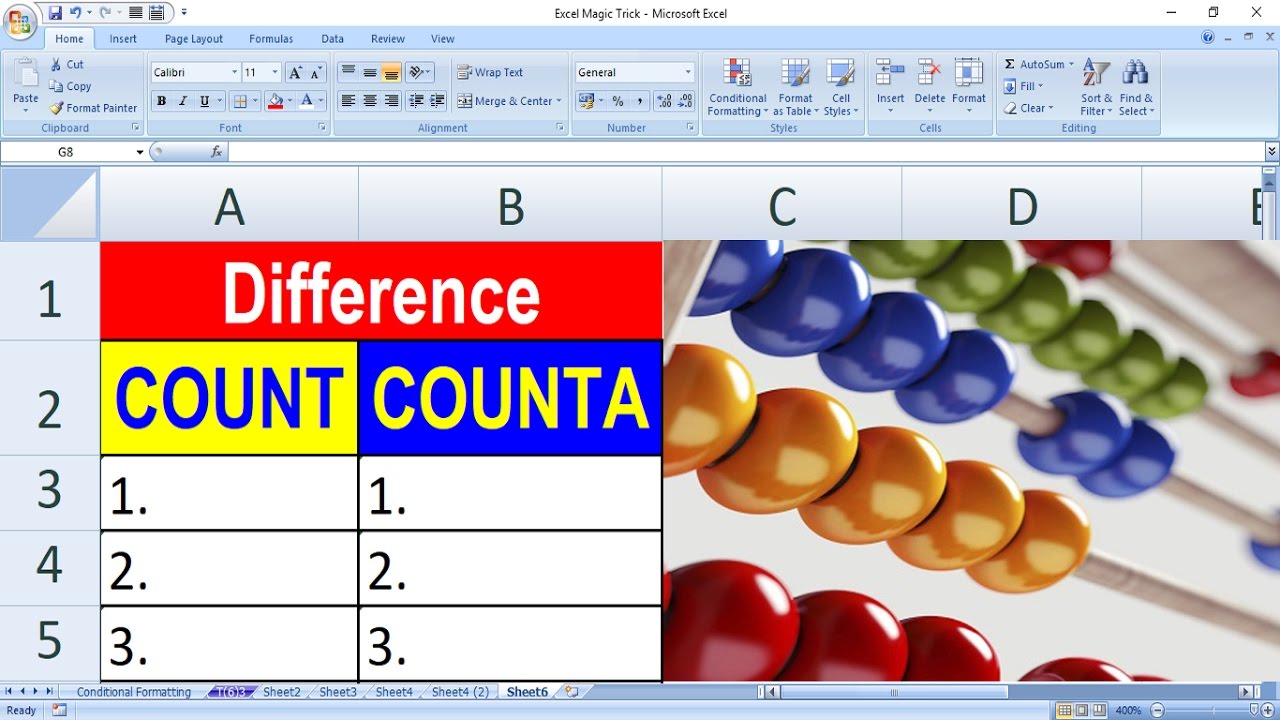
Task: Toggle Underline formatting
Action: pyautogui.click(x=204, y=101)
